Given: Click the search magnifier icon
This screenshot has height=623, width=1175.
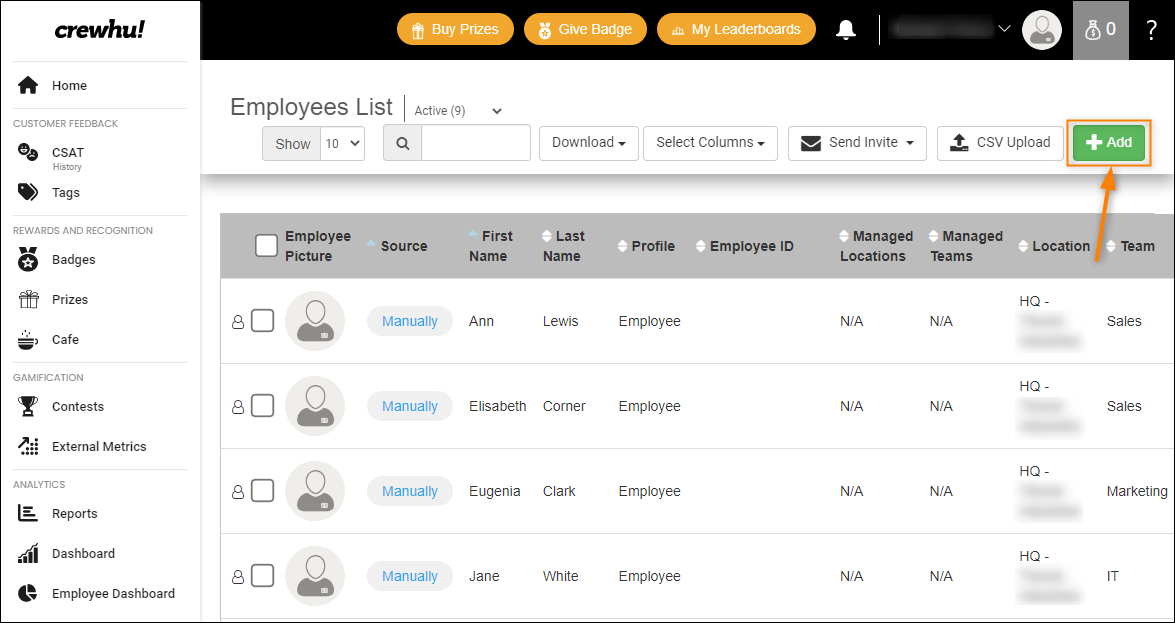Looking at the screenshot, I should tap(402, 143).
